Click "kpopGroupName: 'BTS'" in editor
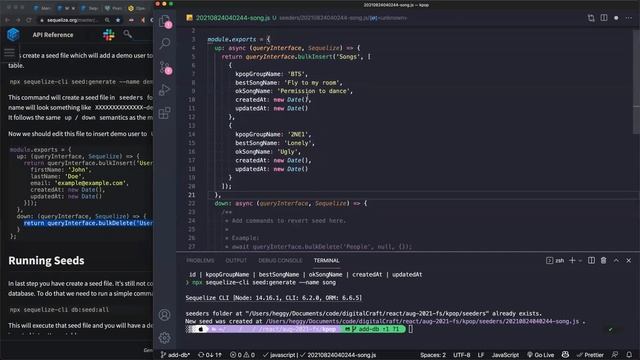Viewport: 640px width, 360px height. [x=271, y=74]
